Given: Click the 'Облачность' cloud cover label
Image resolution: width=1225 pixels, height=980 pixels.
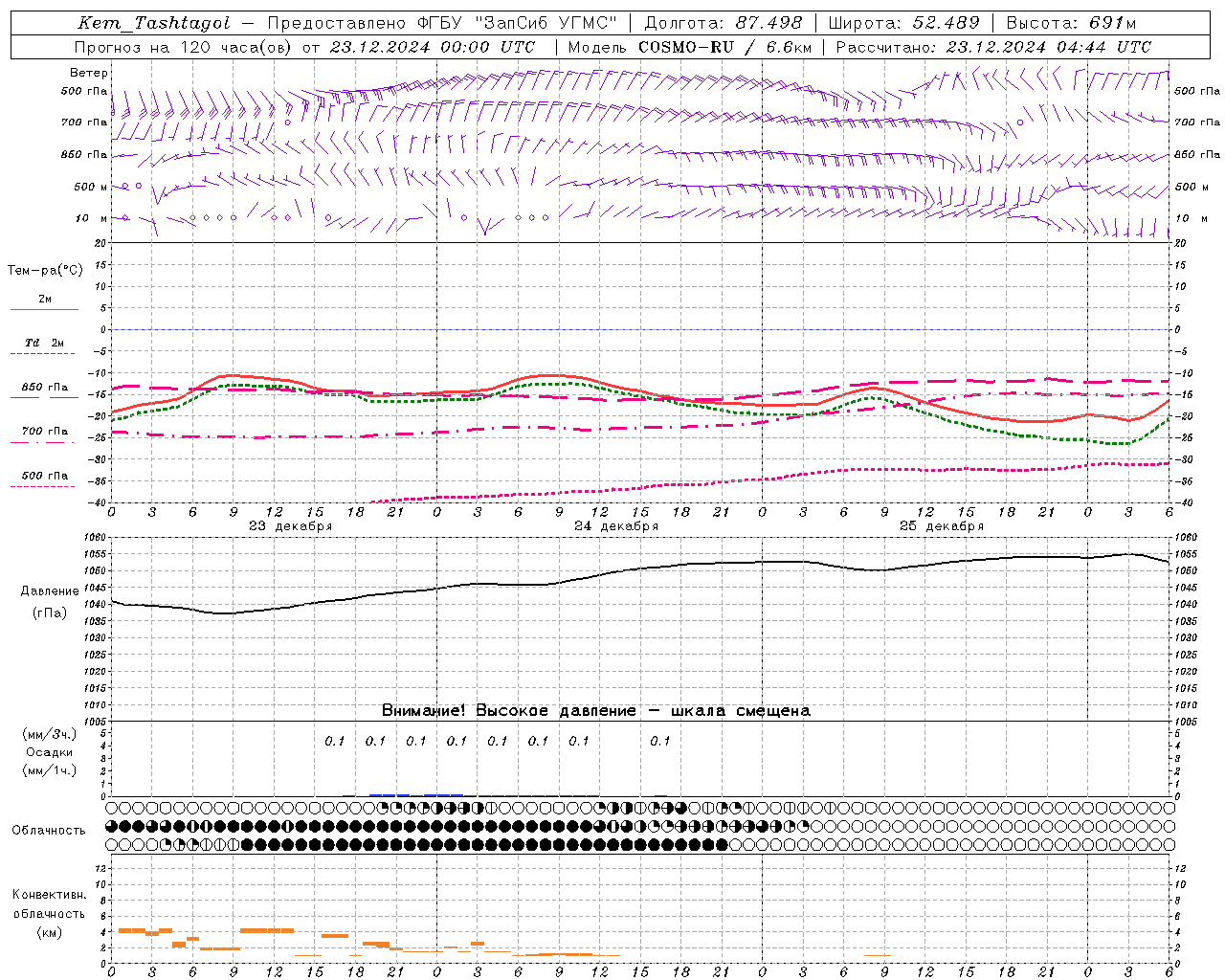Looking at the screenshot, I should click(49, 831).
